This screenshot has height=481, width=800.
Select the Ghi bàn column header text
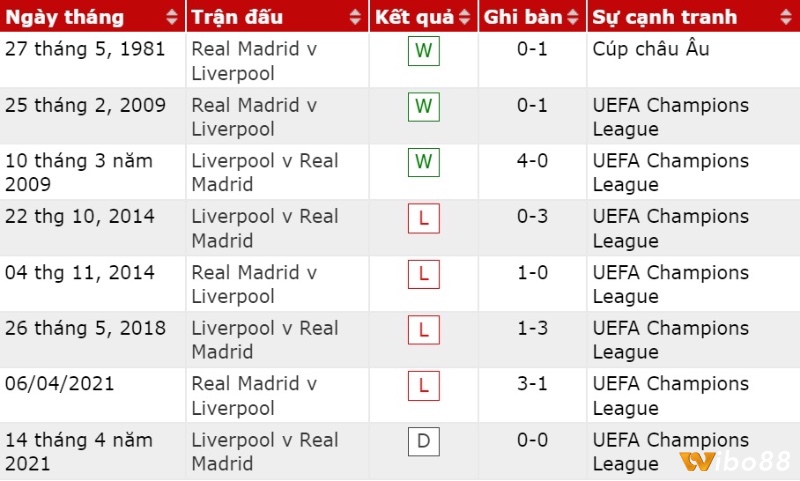click(520, 17)
